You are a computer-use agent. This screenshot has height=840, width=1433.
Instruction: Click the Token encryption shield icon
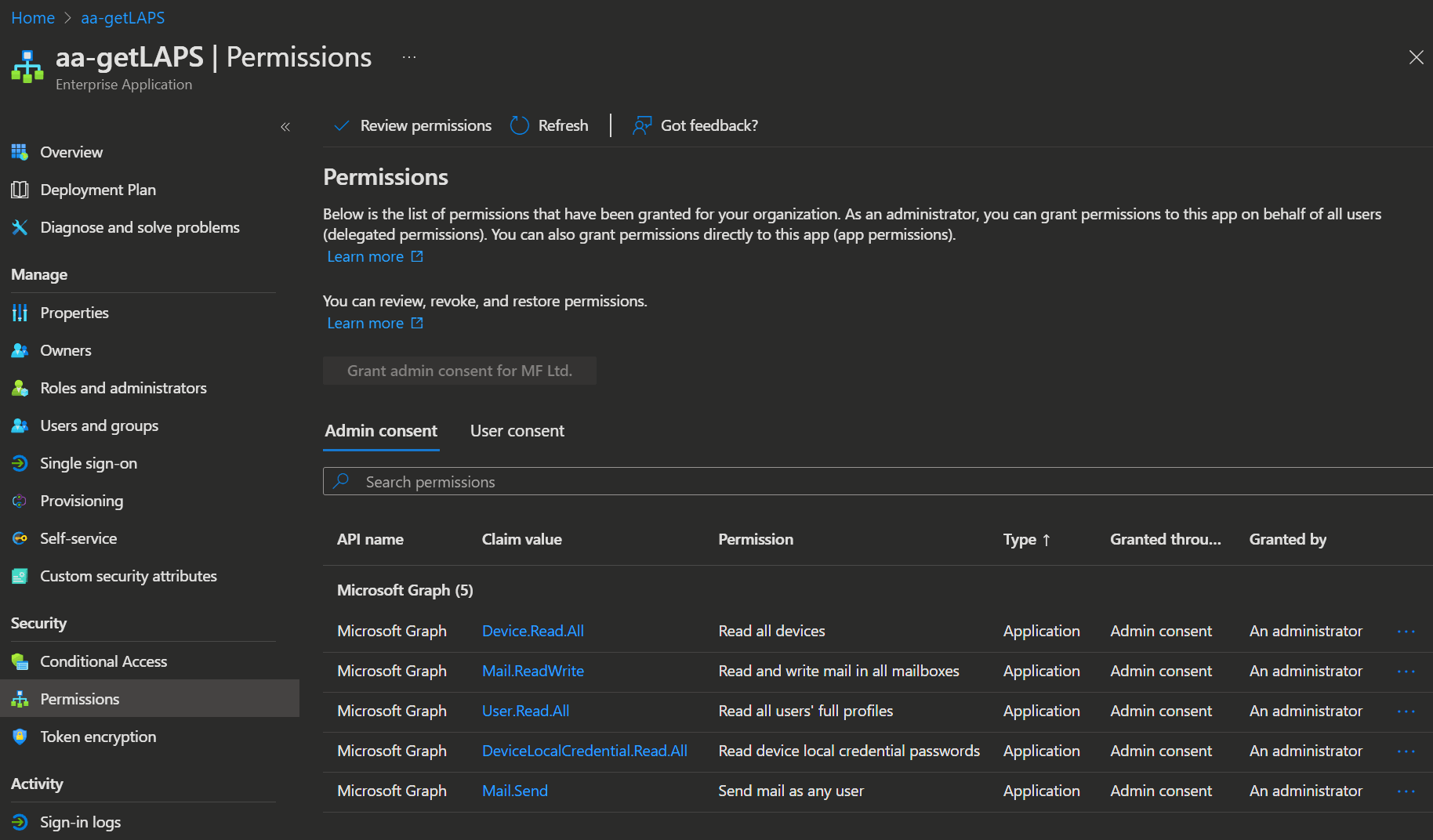(20, 737)
